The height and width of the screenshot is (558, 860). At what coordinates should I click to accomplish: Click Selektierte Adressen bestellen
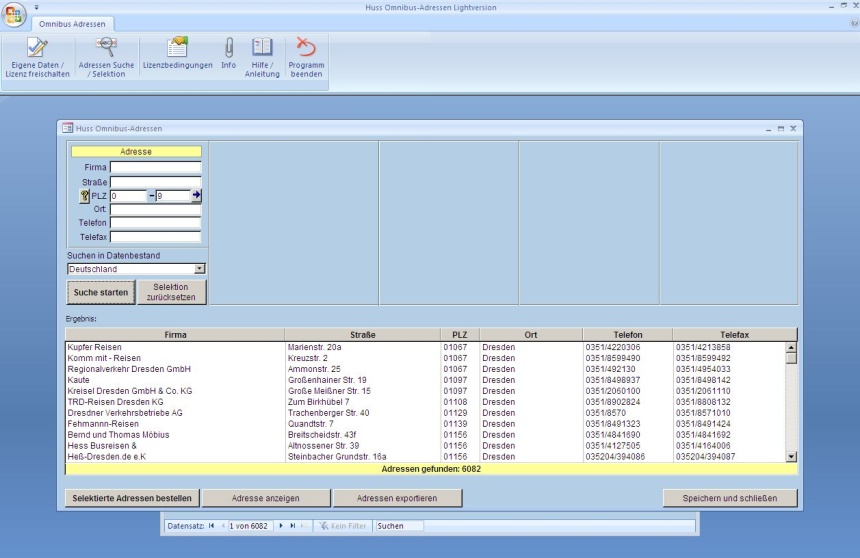tap(132, 498)
